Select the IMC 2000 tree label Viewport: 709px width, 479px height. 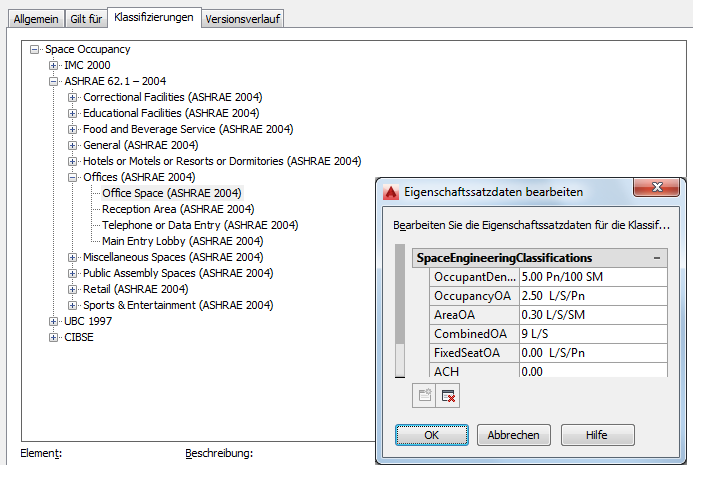pos(87,65)
